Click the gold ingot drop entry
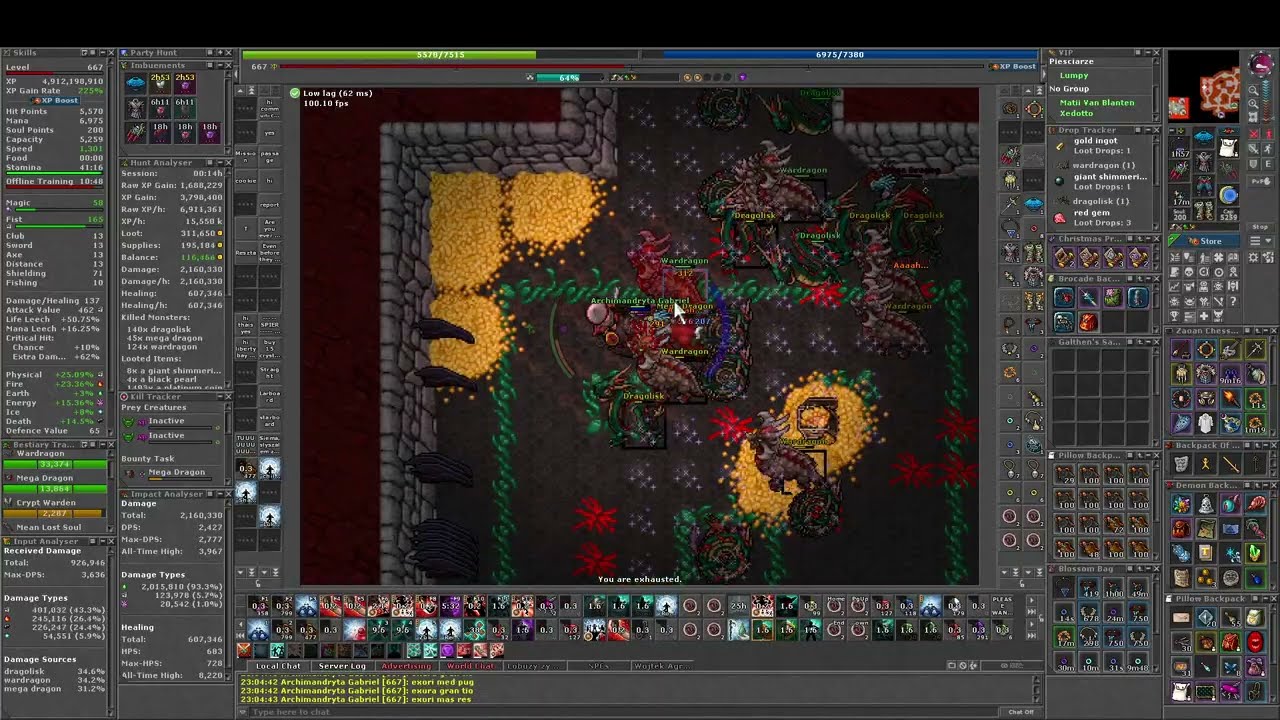 (x=1100, y=146)
